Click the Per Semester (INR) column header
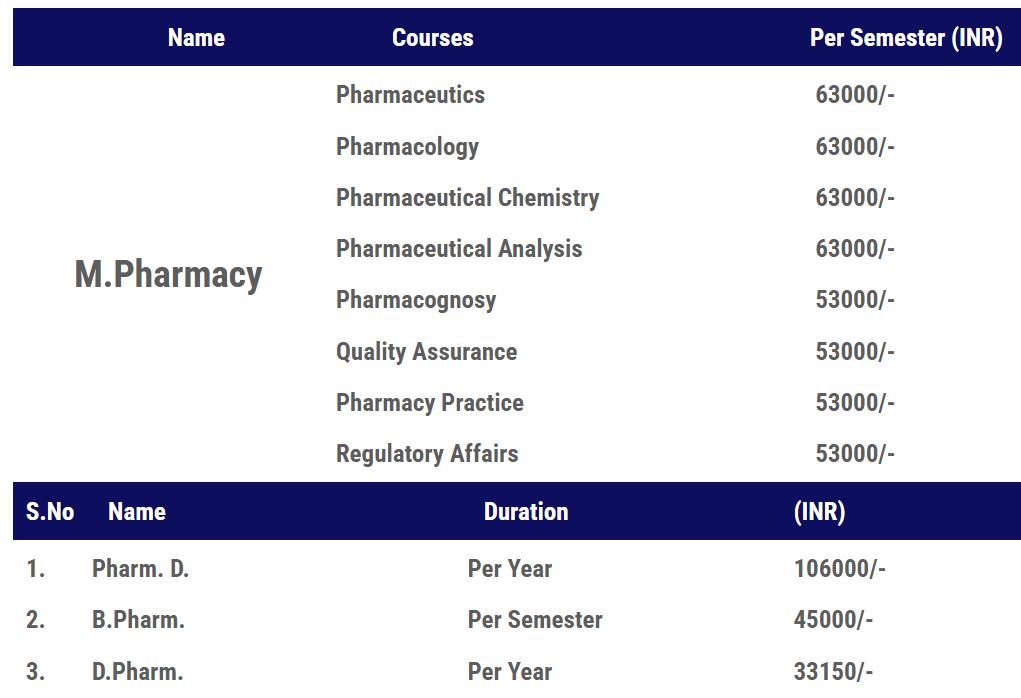This screenshot has width=1021, height=698. [906, 38]
